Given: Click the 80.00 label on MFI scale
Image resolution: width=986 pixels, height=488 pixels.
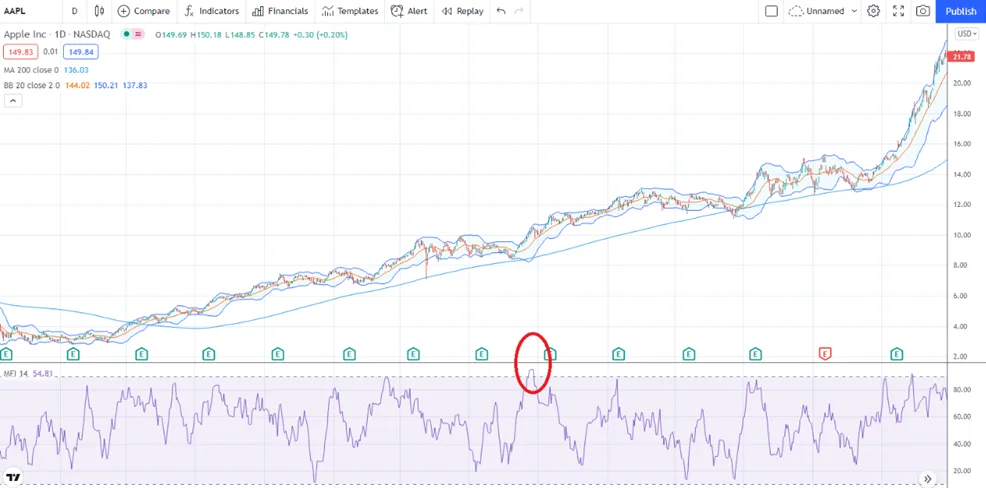Looking at the screenshot, I should 963,390.
